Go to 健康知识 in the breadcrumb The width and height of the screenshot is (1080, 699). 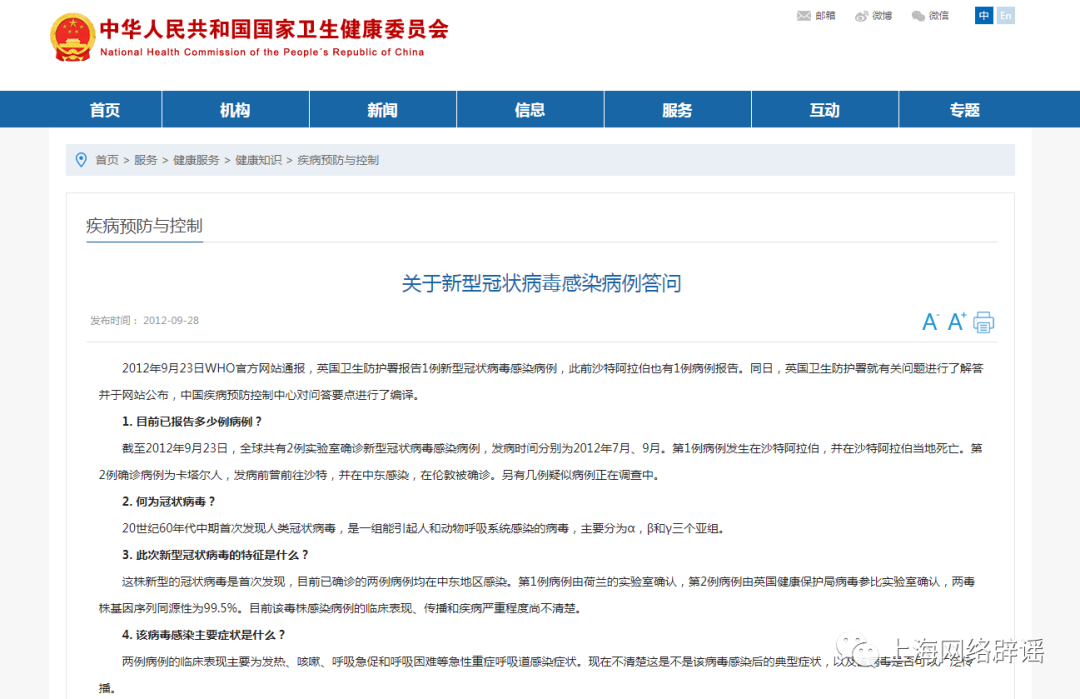pos(258,160)
